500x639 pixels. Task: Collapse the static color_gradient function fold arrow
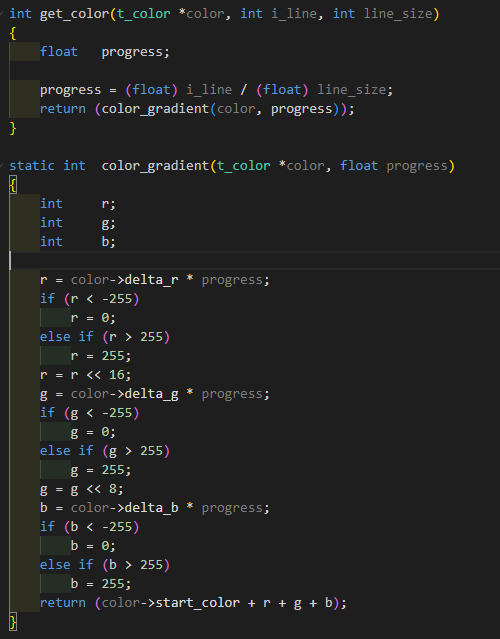pyautogui.click(x=2, y=166)
